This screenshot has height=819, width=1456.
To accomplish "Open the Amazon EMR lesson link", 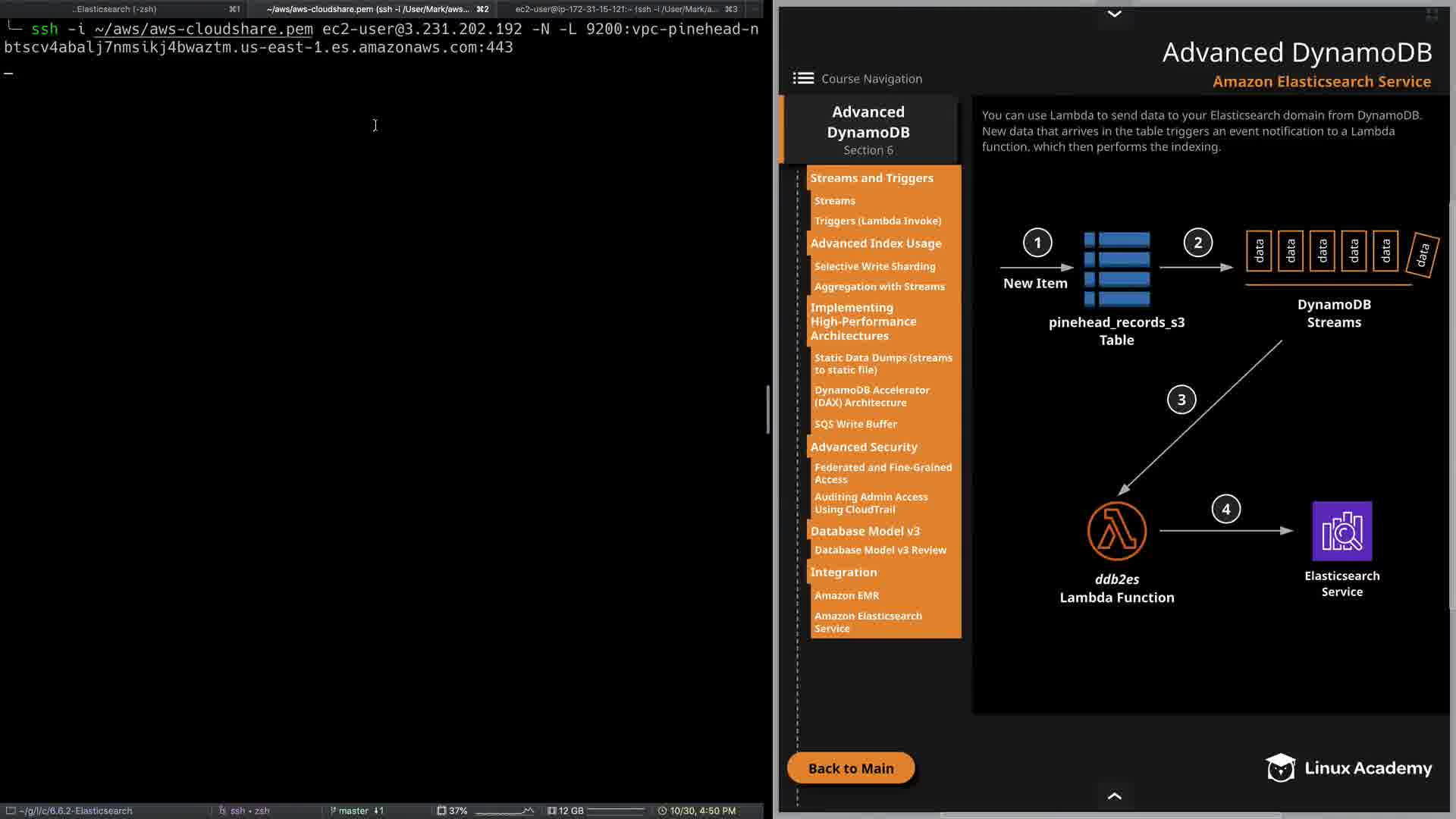I will 846,595.
